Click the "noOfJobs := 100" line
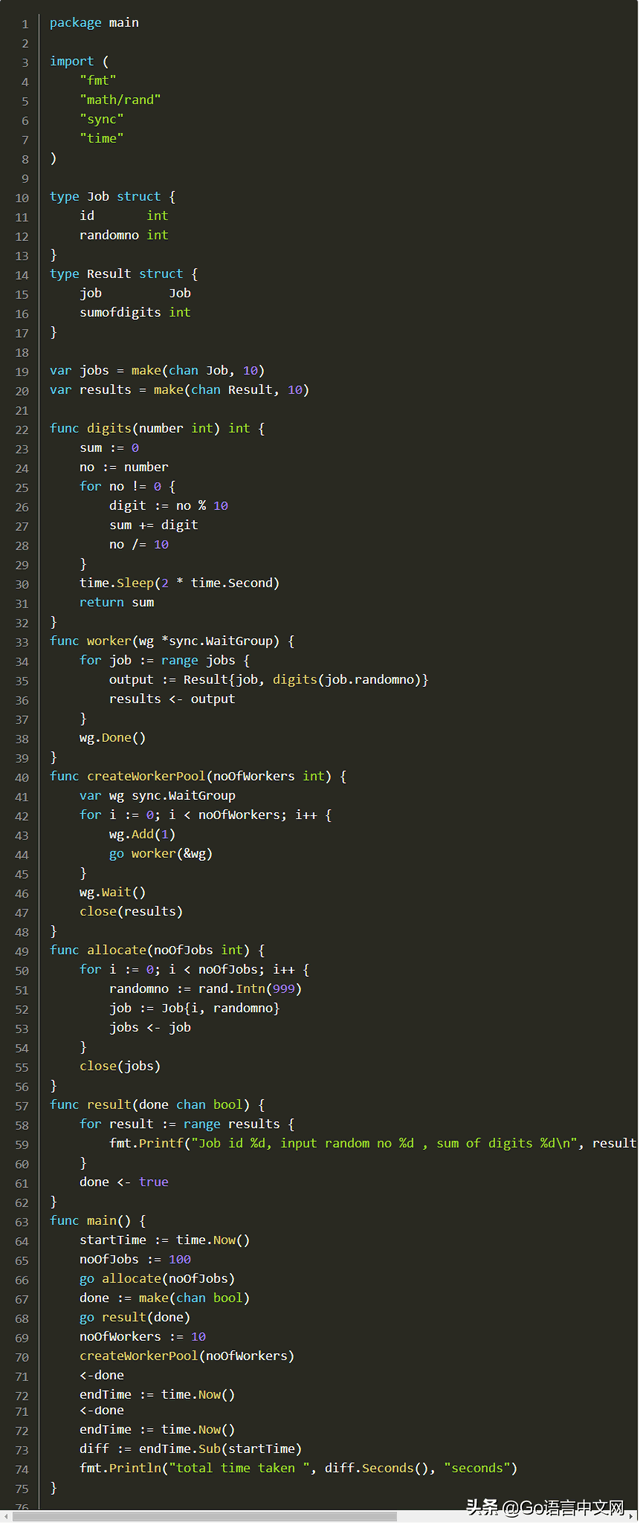Screen dimensions: 640x1531 coord(135,1259)
